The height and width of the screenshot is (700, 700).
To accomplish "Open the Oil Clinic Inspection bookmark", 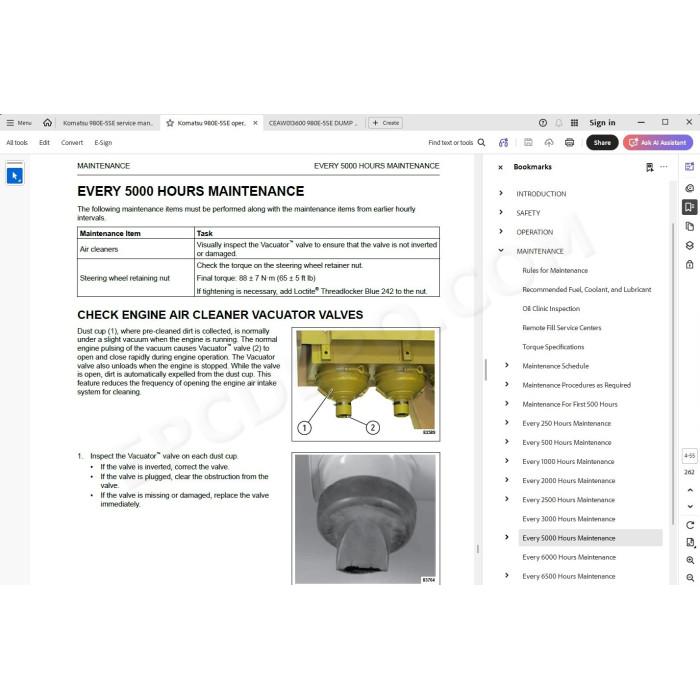I will pos(551,308).
